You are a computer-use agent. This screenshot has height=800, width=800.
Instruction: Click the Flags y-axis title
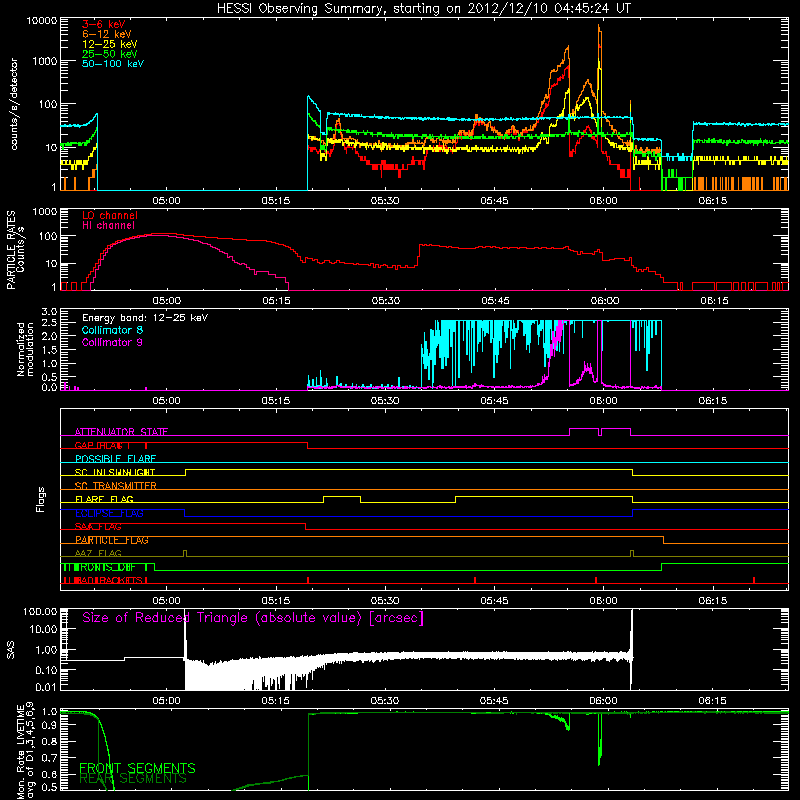point(40,499)
